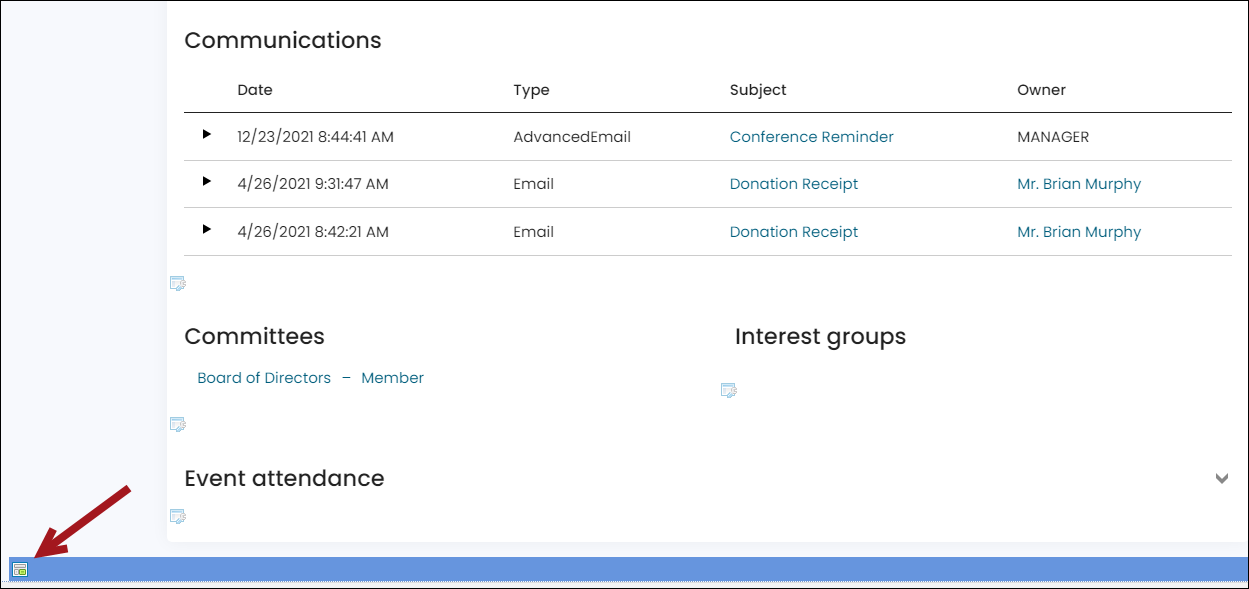Open the configure icon under Interest groups

(729, 390)
